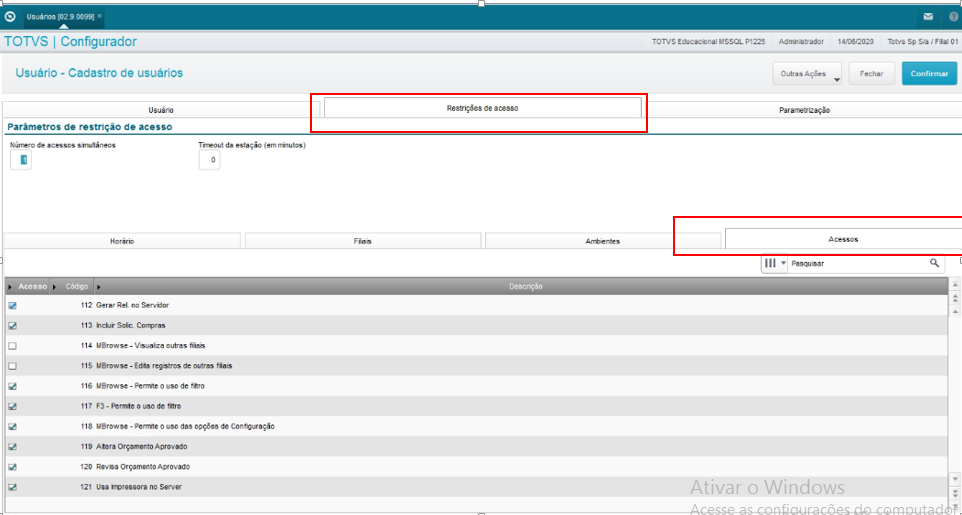Move grid down one row with scrollbar arrow
This screenshot has height=515, width=962.
coord(954,478)
